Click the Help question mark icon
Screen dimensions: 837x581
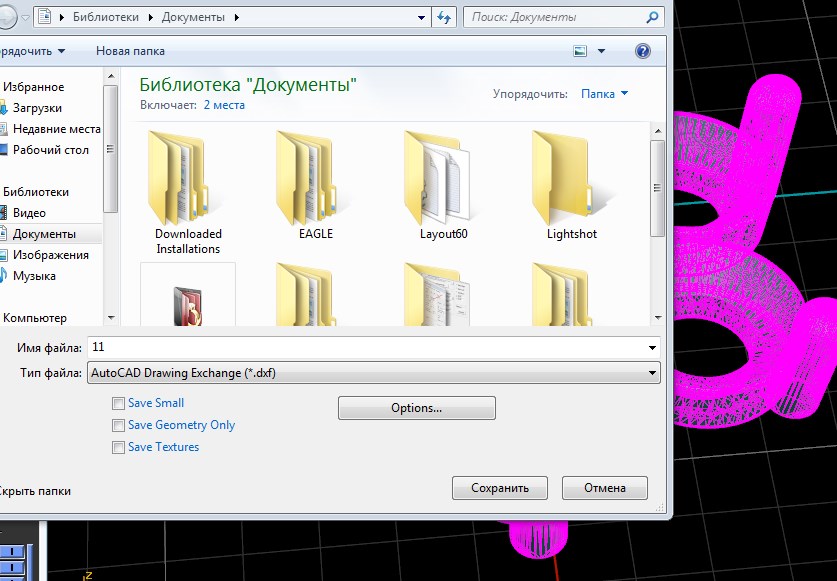pos(643,51)
